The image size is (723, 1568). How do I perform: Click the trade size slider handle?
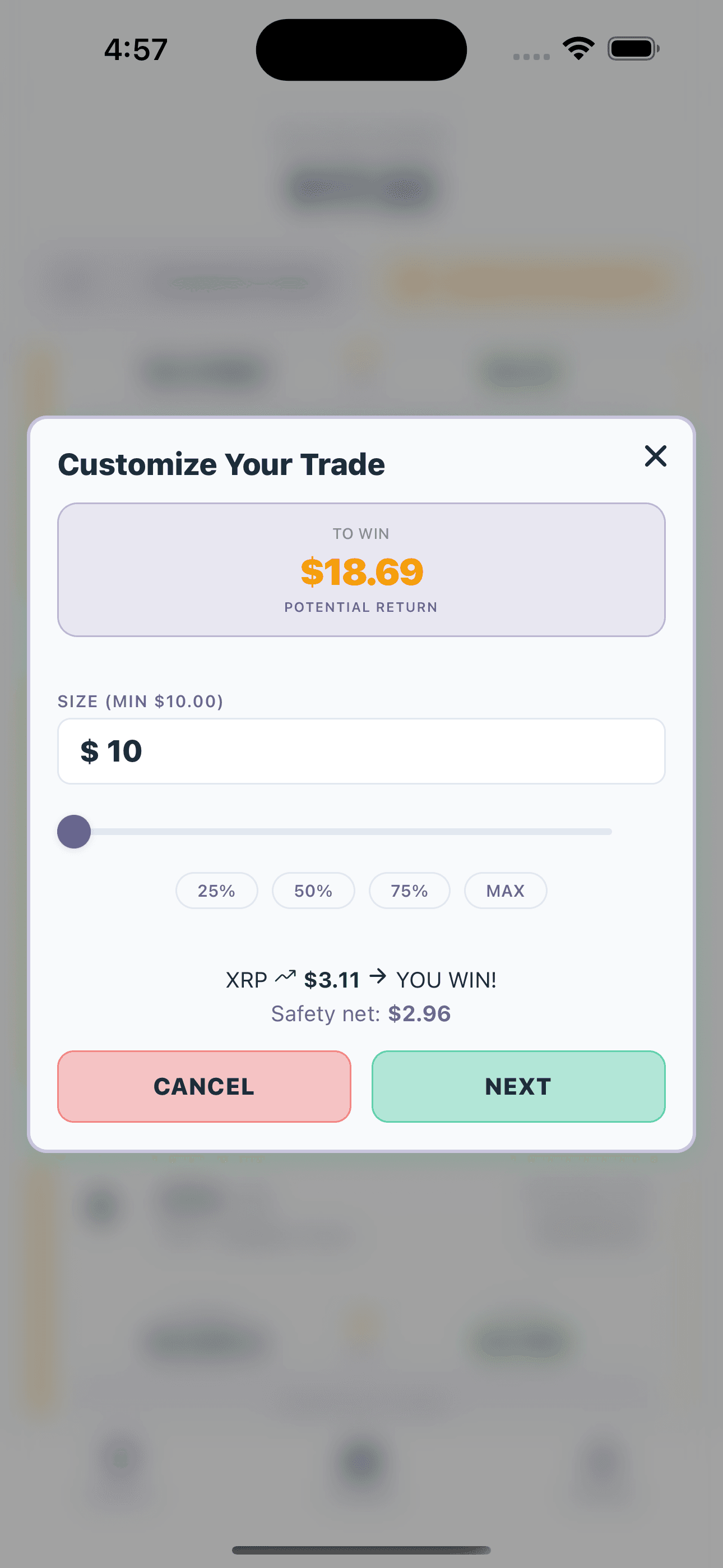[74, 832]
